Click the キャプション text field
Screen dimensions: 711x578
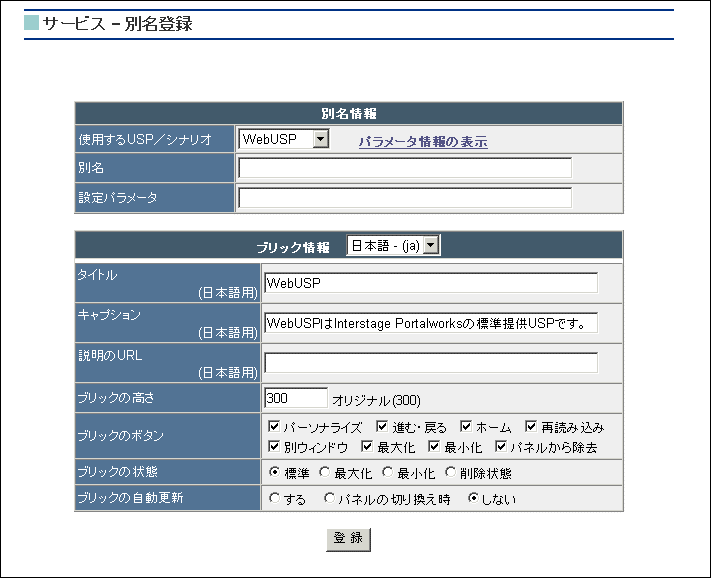click(431, 323)
